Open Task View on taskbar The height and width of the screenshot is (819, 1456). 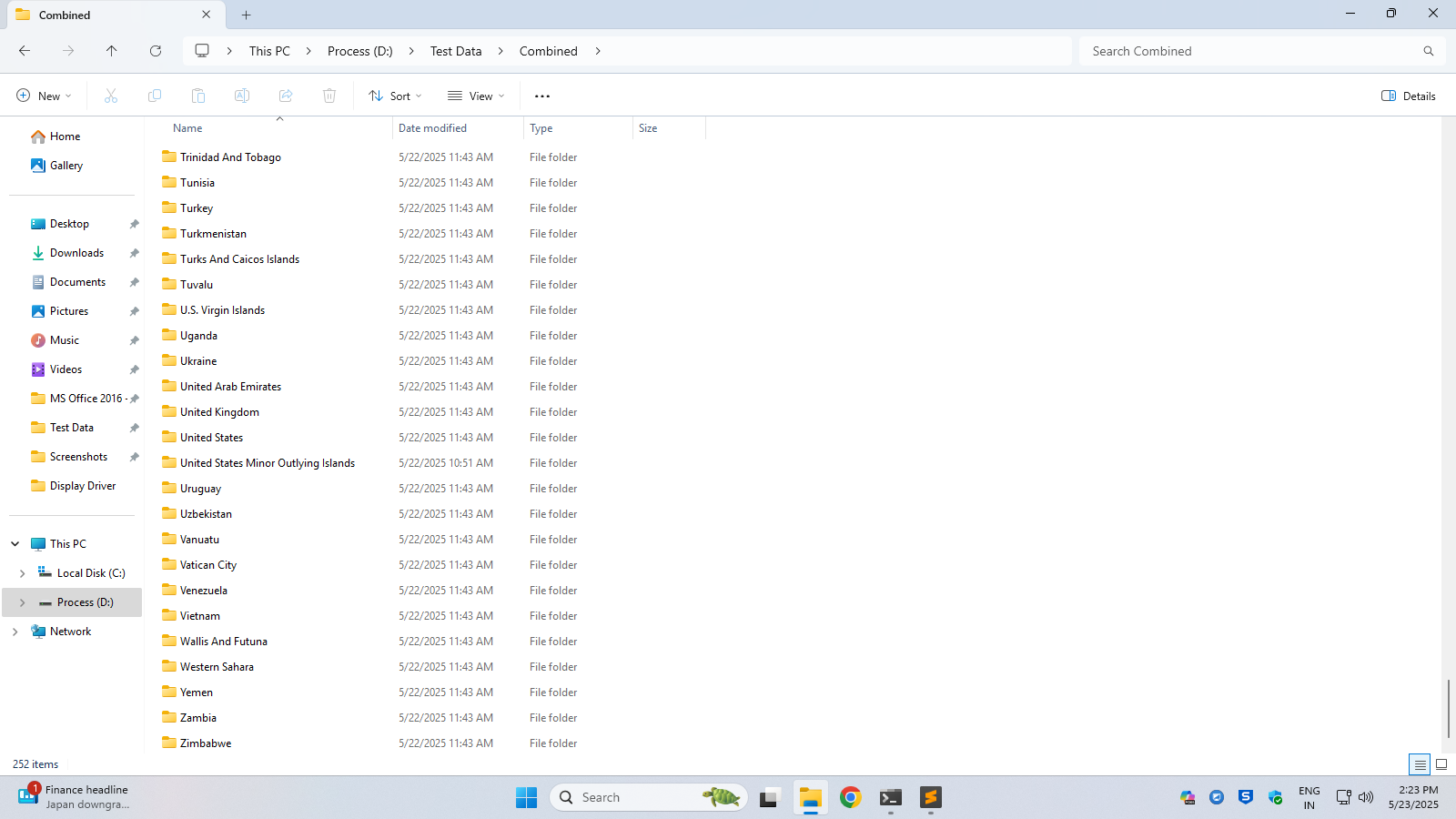pyautogui.click(x=770, y=797)
